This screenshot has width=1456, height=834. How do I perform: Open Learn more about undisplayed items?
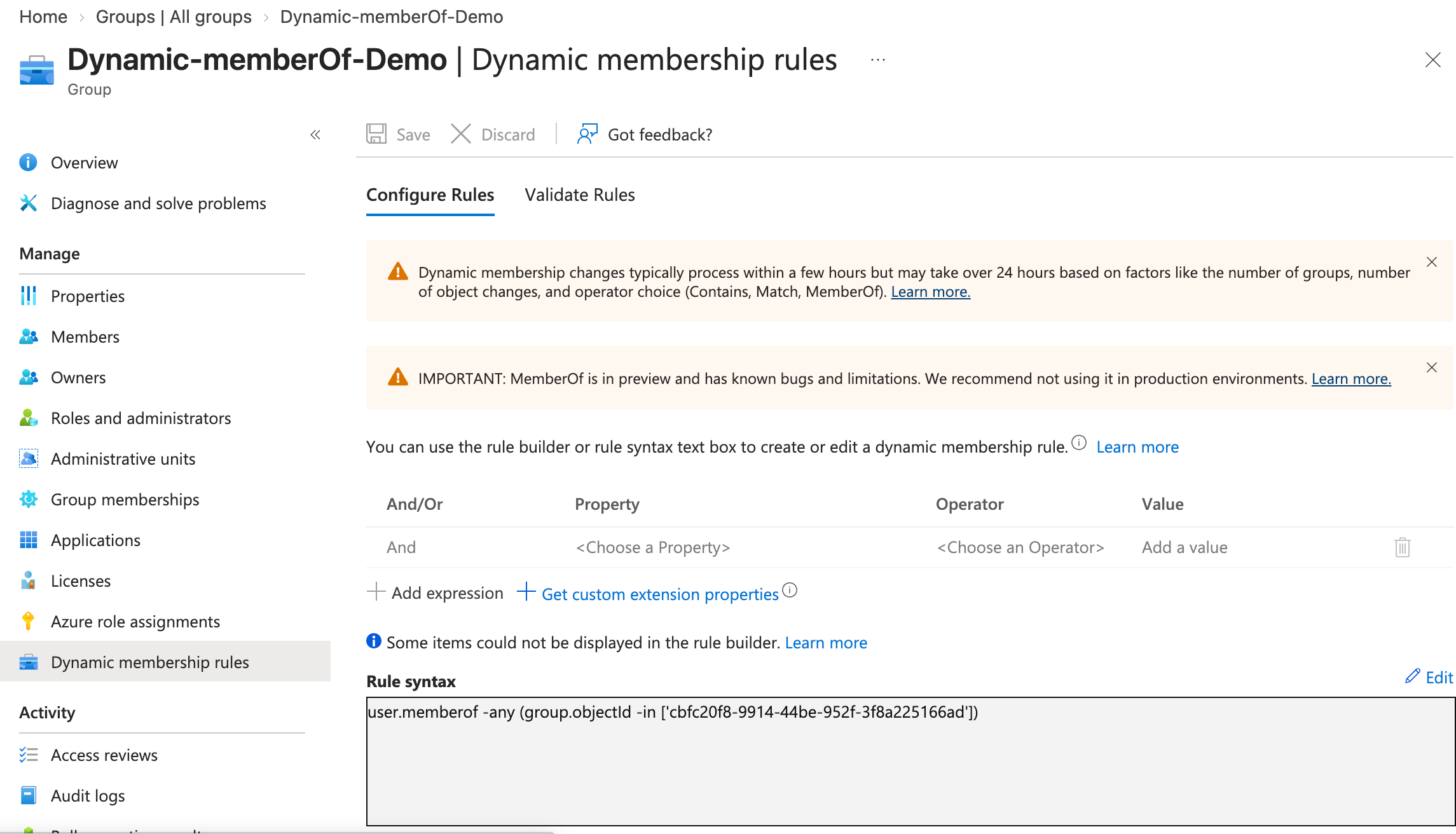point(826,643)
